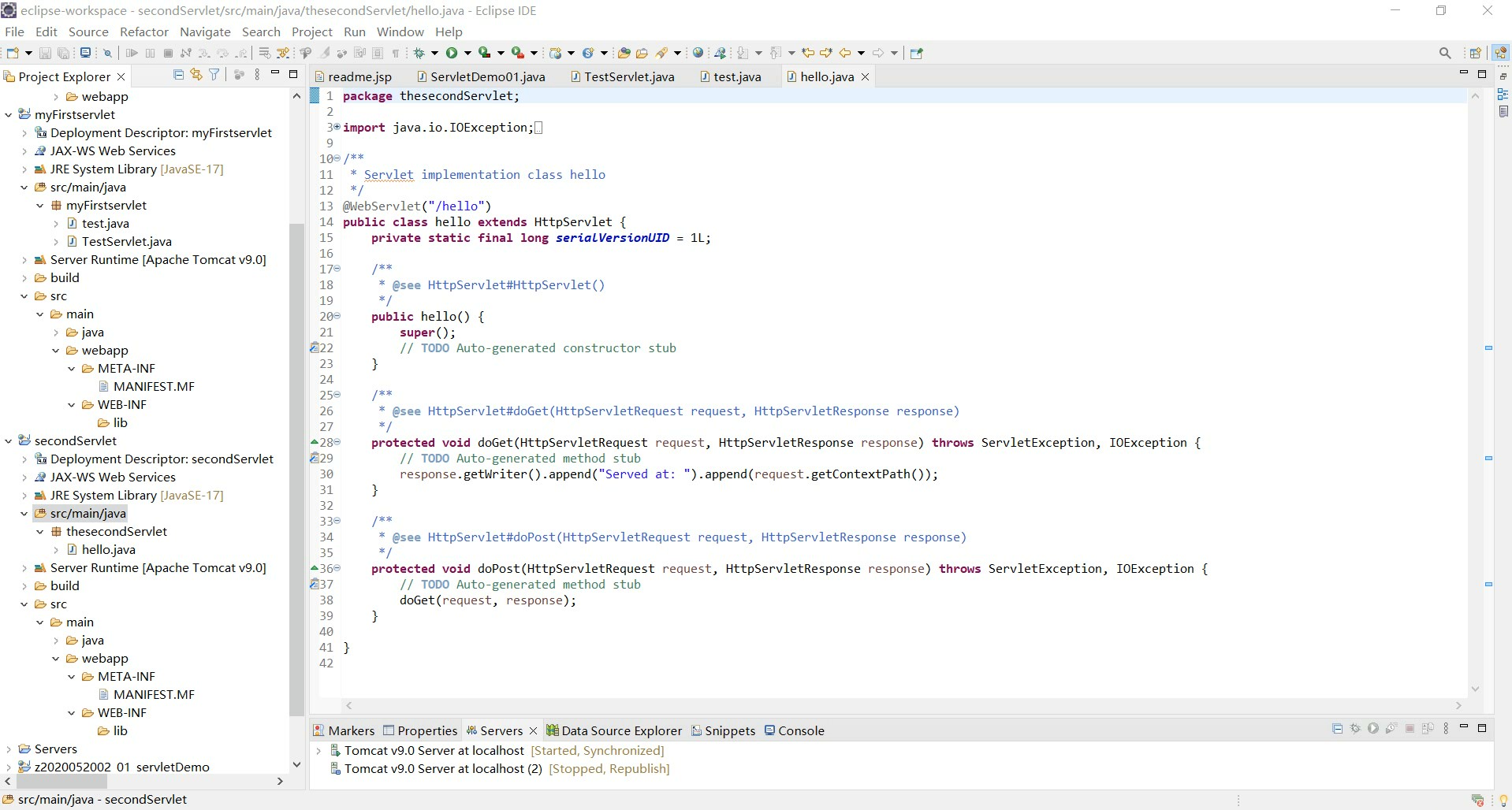Click Stop the server square icon
The height and width of the screenshot is (810, 1512).
(1410, 729)
